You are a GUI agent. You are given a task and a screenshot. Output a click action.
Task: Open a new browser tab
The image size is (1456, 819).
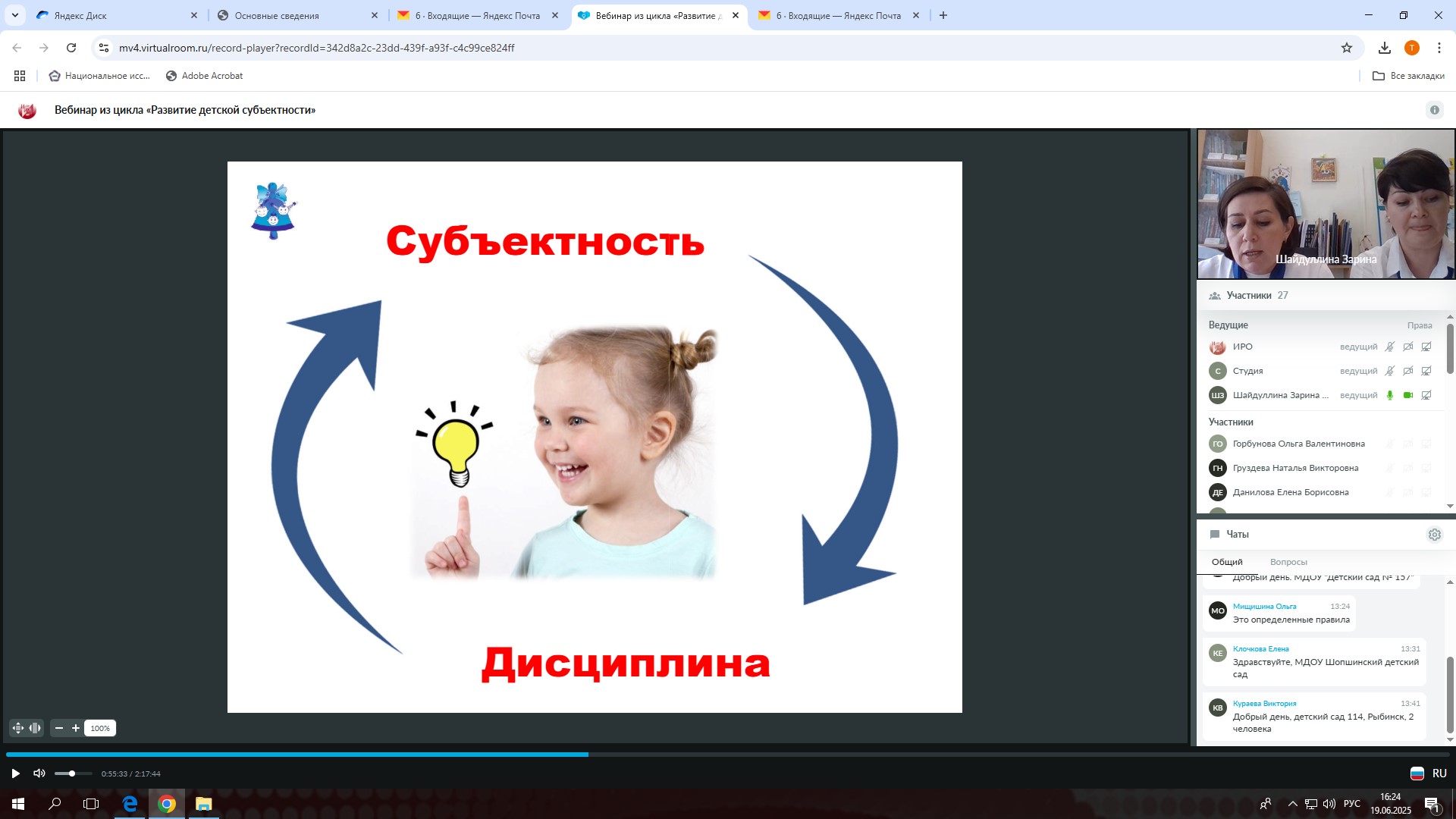pyautogui.click(x=943, y=15)
